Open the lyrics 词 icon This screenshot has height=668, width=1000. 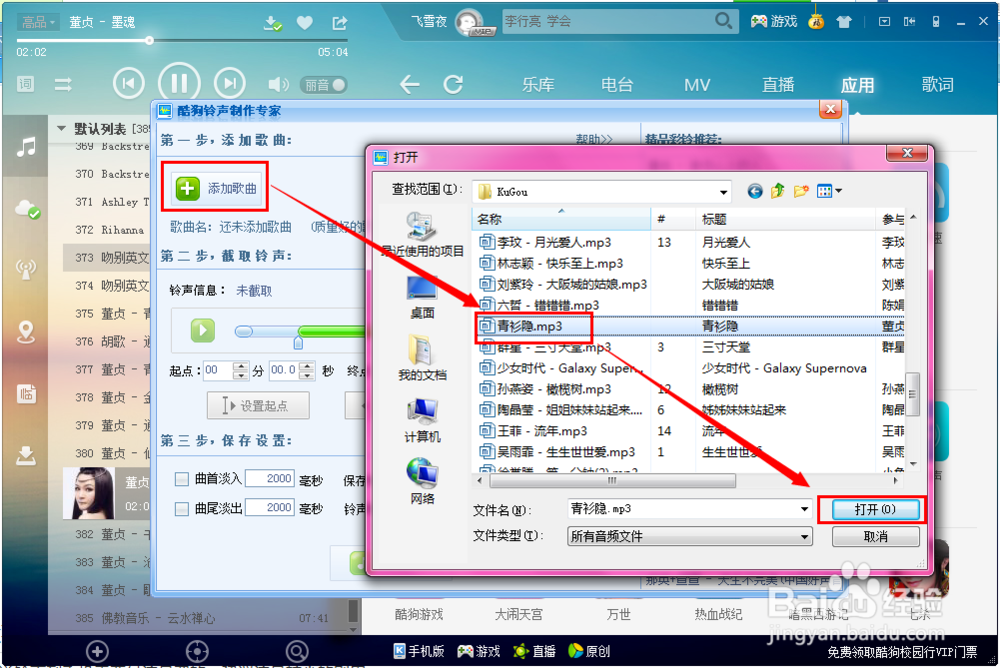[x=26, y=84]
